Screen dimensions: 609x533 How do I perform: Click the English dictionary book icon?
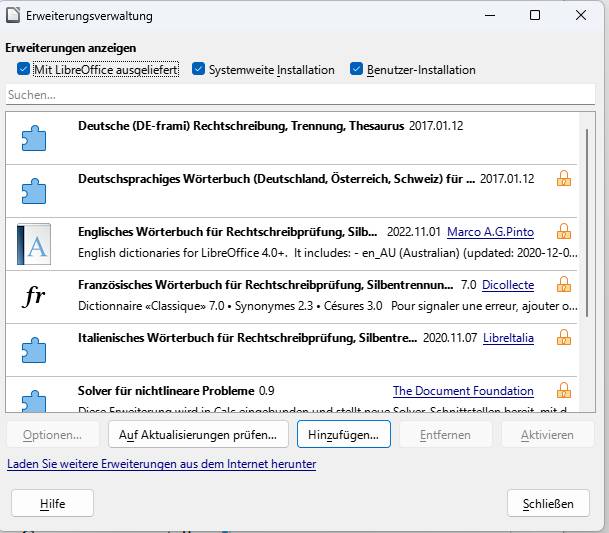[34, 244]
